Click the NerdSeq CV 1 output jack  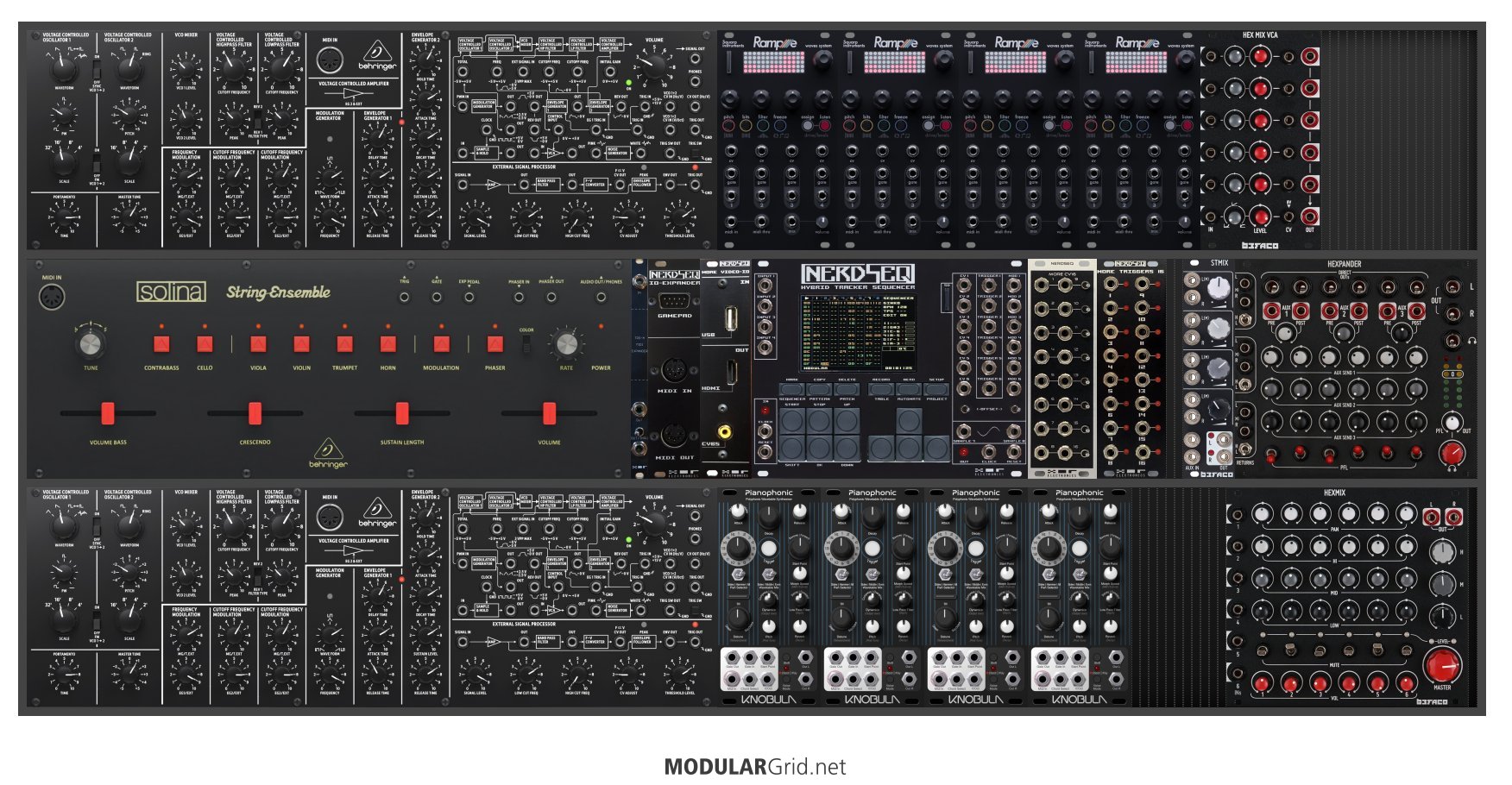pyautogui.click(x=965, y=286)
